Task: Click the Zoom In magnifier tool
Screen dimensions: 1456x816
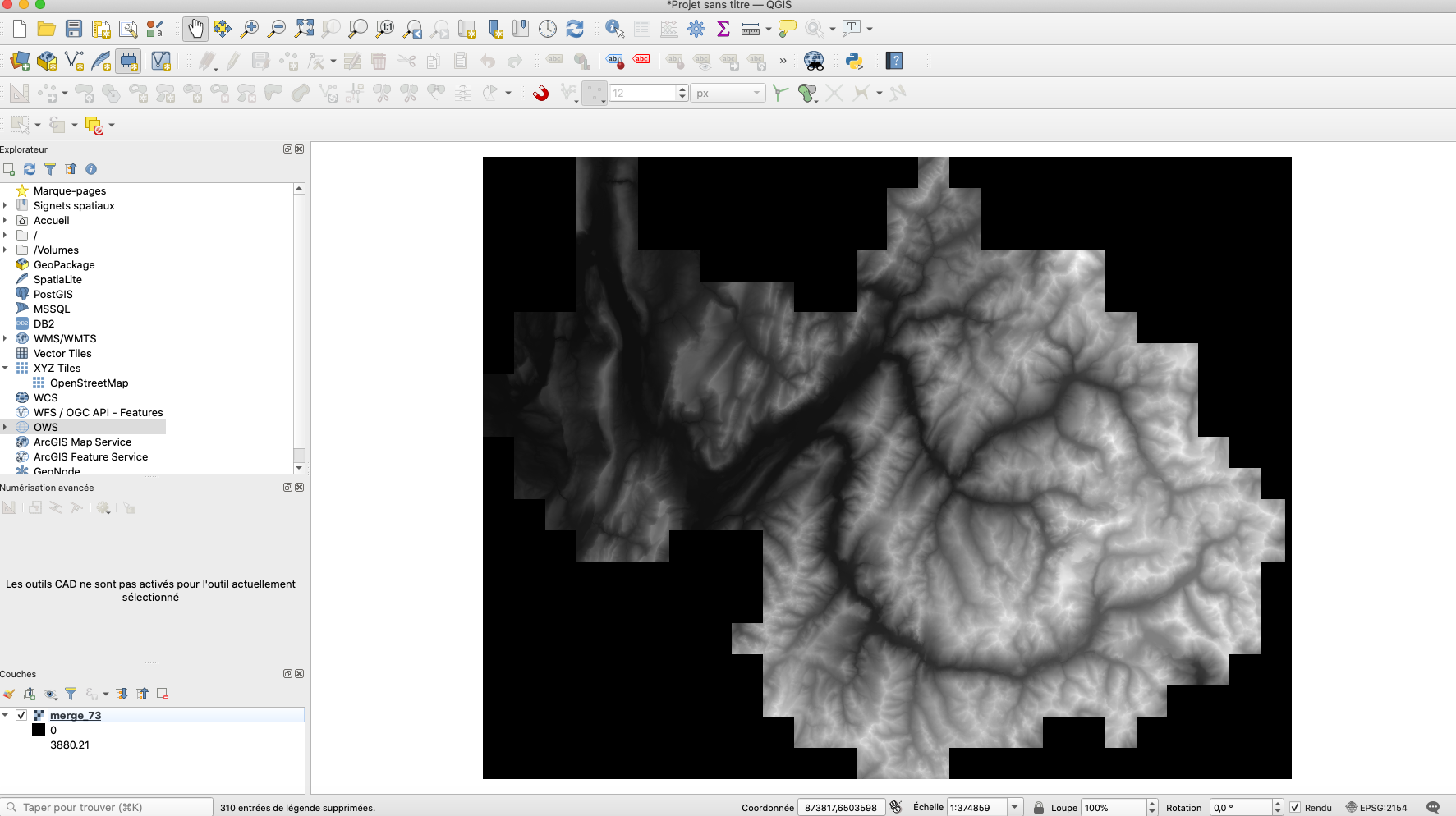Action: (250, 29)
